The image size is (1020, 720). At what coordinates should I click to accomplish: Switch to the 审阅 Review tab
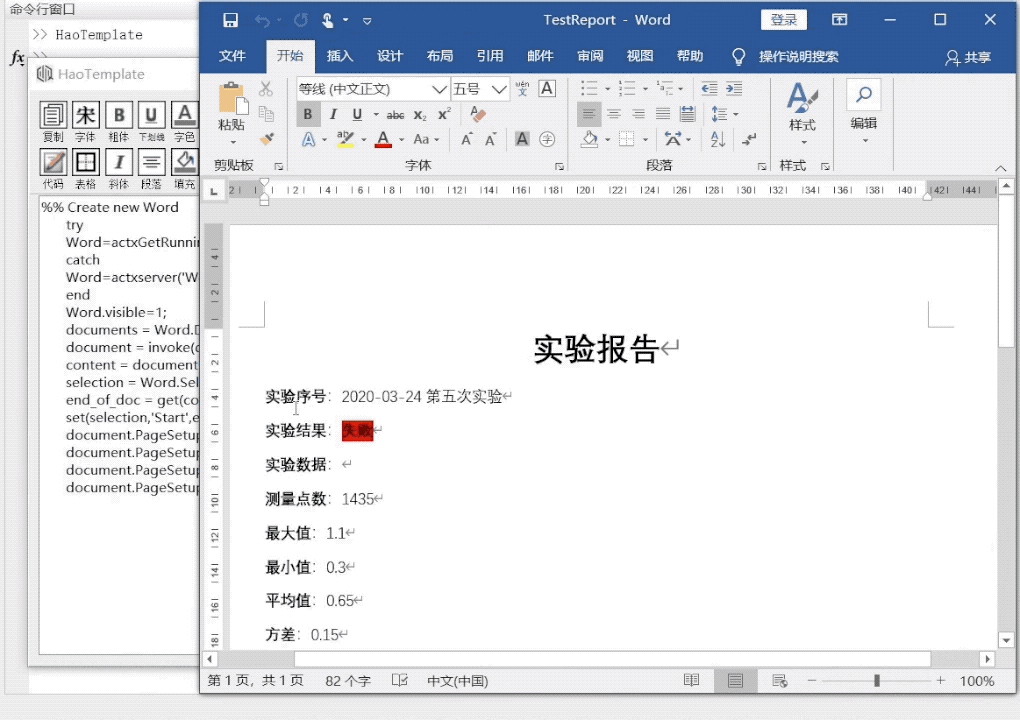pos(590,56)
